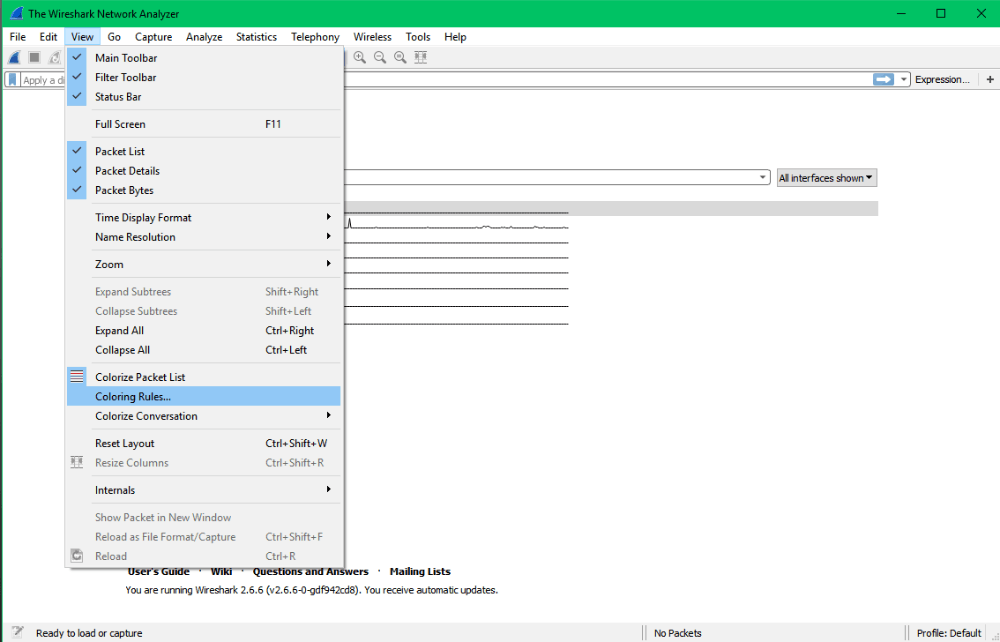
Task: Open the Capture menu
Action: (154, 37)
